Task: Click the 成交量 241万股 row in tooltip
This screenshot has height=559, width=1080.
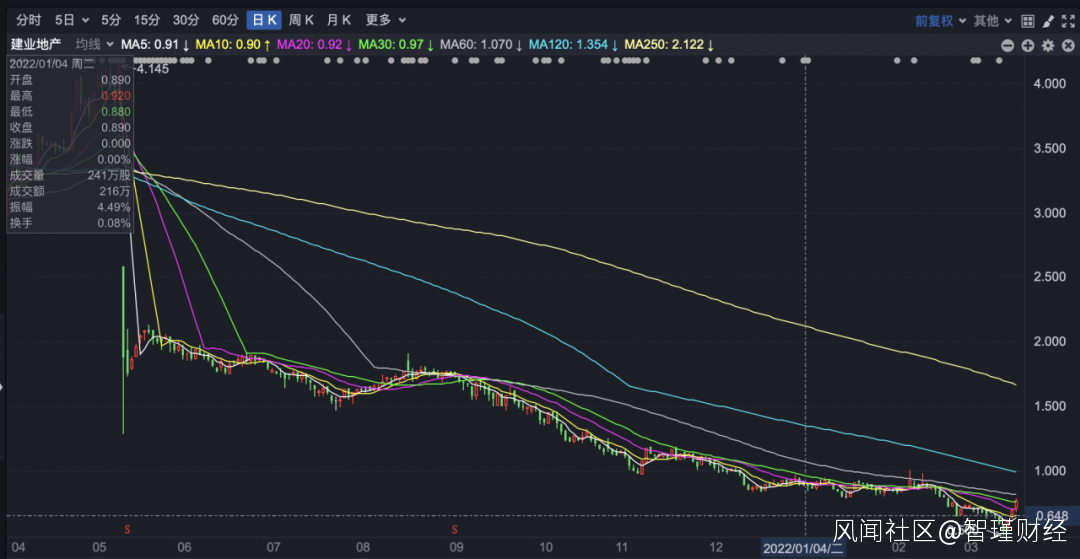Action: click(x=70, y=175)
